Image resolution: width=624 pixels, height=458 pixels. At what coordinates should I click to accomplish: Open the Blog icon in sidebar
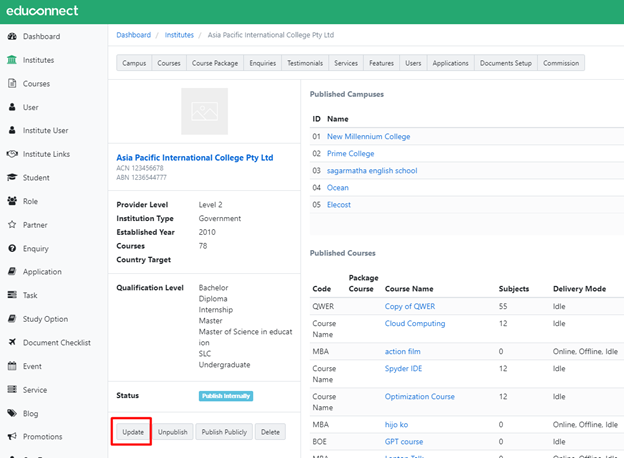11,413
